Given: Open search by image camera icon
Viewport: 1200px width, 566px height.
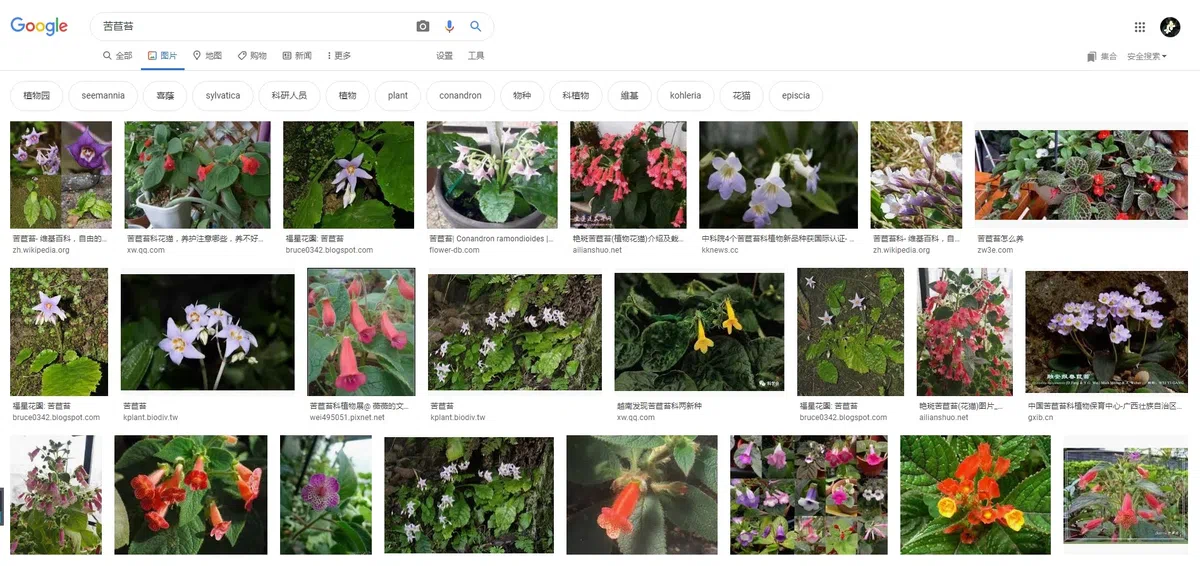Looking at the screenshot, I should pos(423,27).
